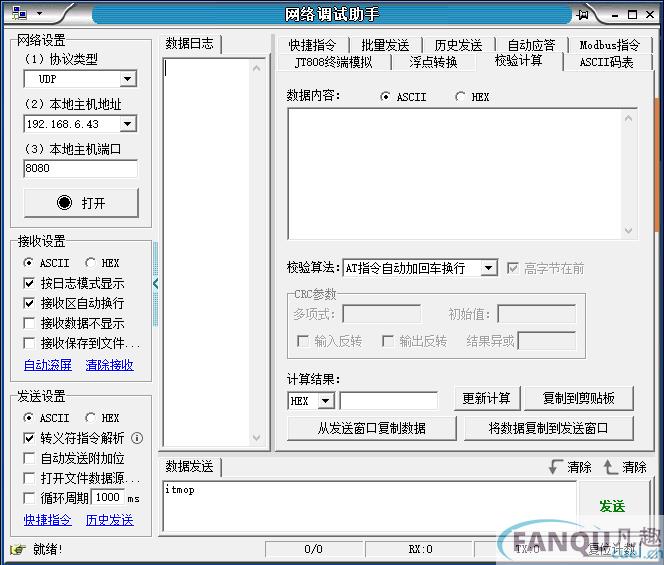Click the app menu icon in title bar
Image resolution: width=664 pixels, height=565 pixels.
tap(20, 13)
